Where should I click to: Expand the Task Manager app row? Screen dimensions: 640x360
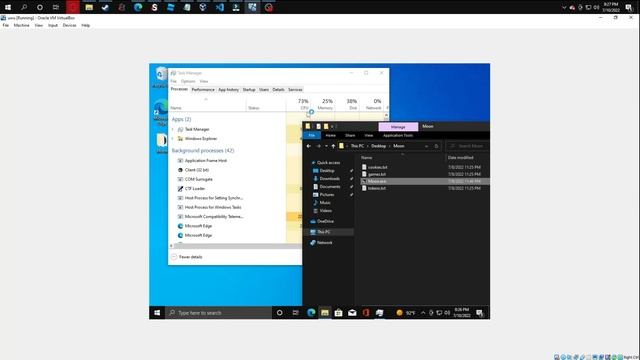173,129
